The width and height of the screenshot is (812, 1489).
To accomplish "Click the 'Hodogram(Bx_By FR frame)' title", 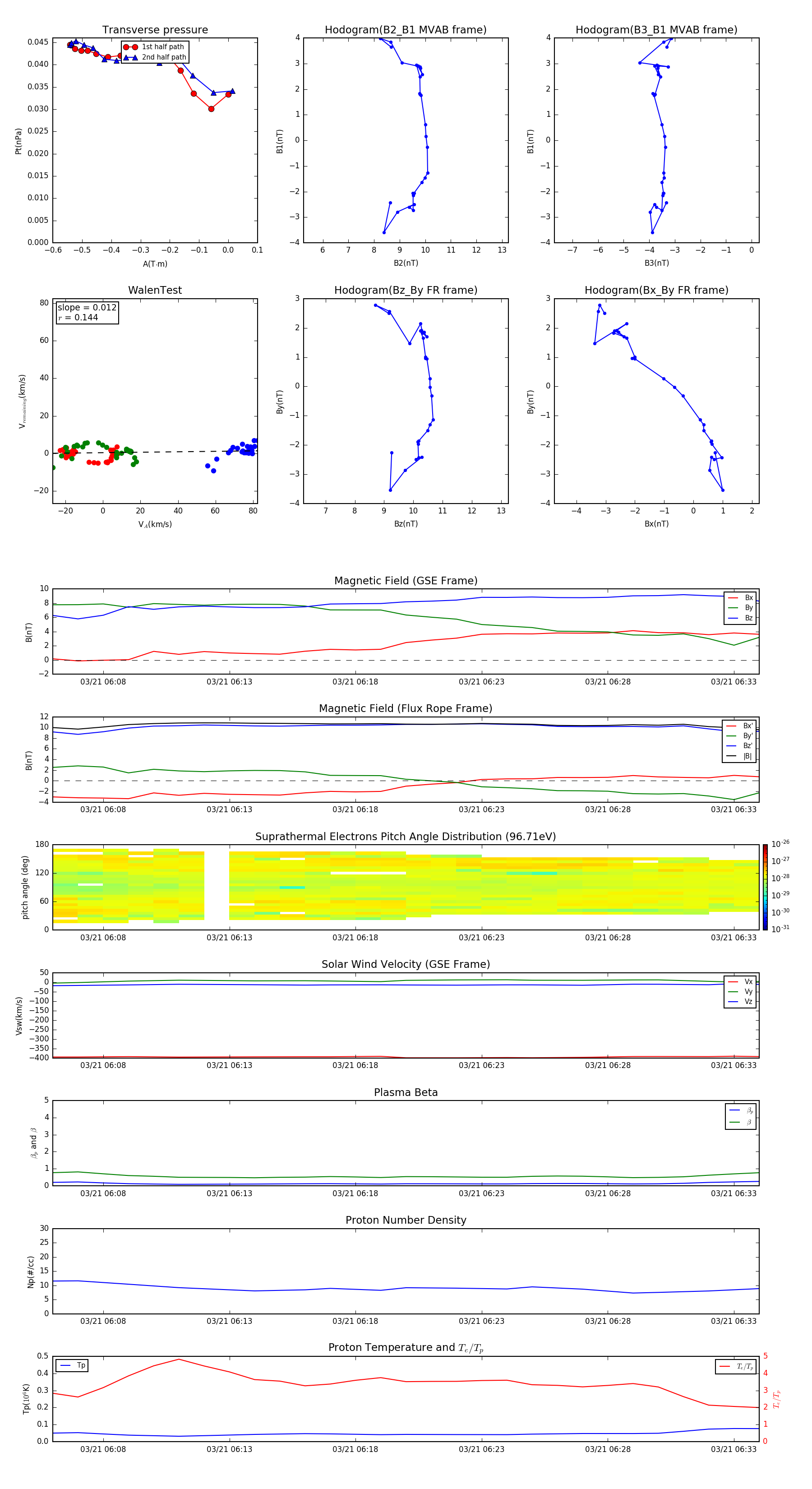I will tap(656, 290).
